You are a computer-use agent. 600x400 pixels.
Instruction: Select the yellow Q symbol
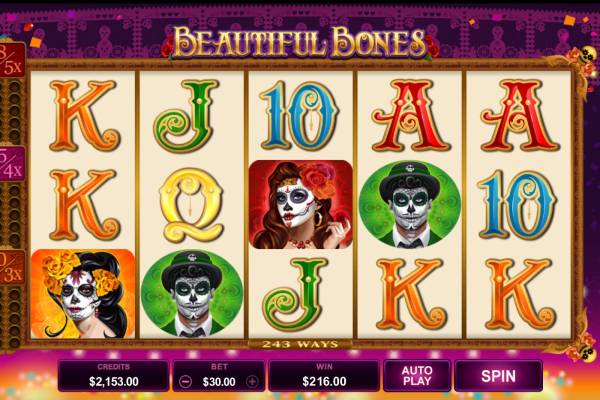[x=191, y=205]
